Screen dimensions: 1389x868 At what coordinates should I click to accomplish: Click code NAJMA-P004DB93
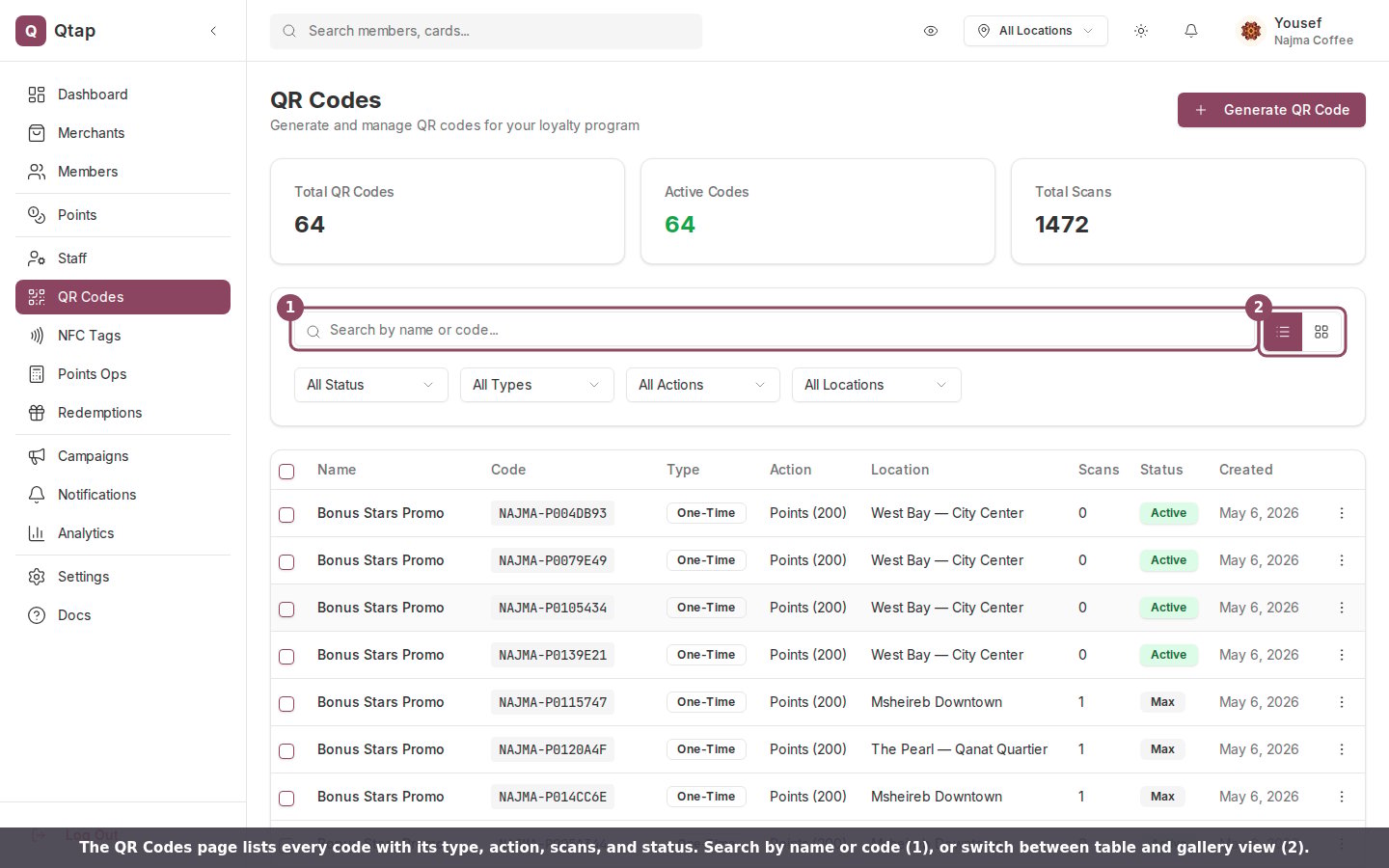coord(553,513)
